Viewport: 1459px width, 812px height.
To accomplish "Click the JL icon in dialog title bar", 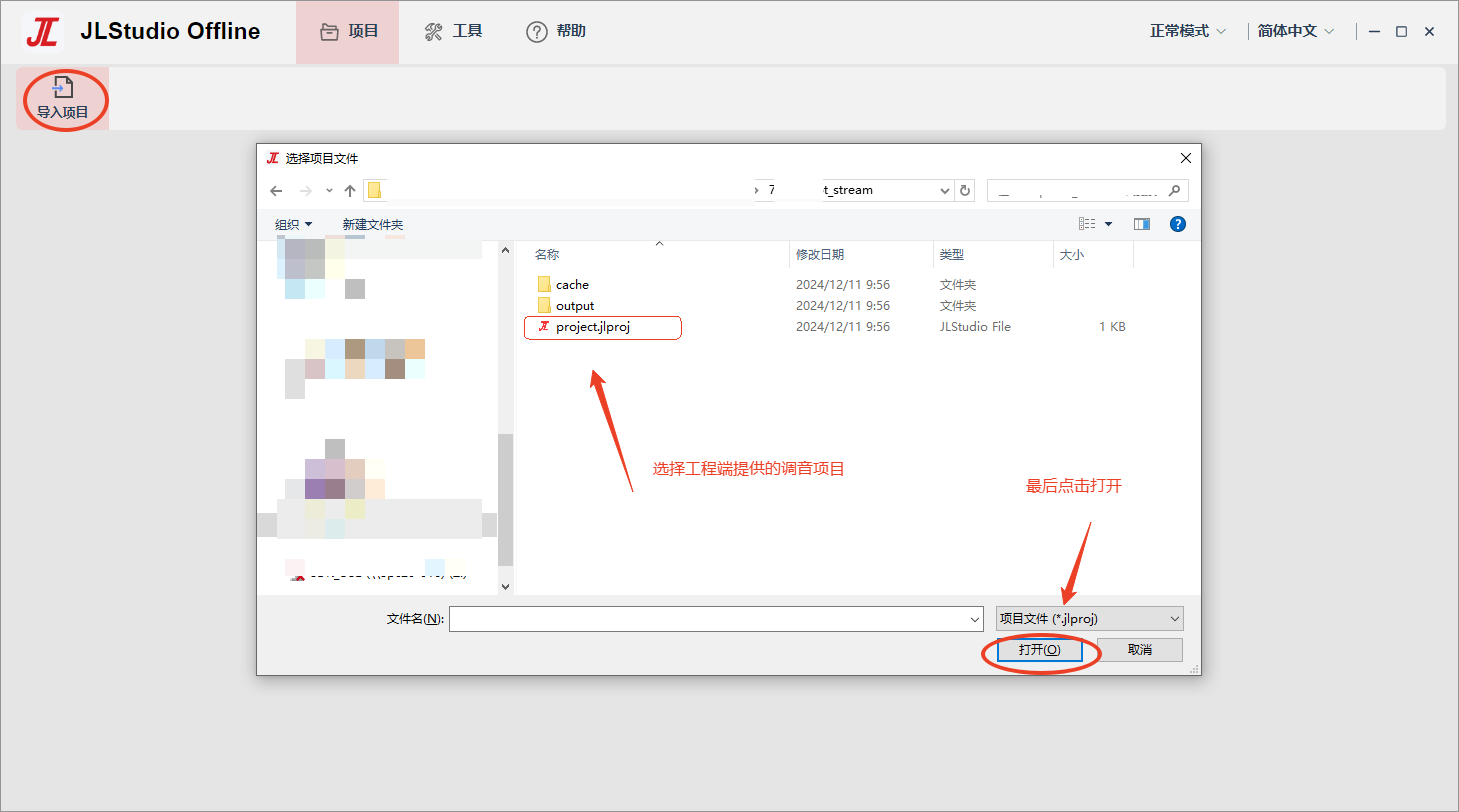I will tap(273, 158).
